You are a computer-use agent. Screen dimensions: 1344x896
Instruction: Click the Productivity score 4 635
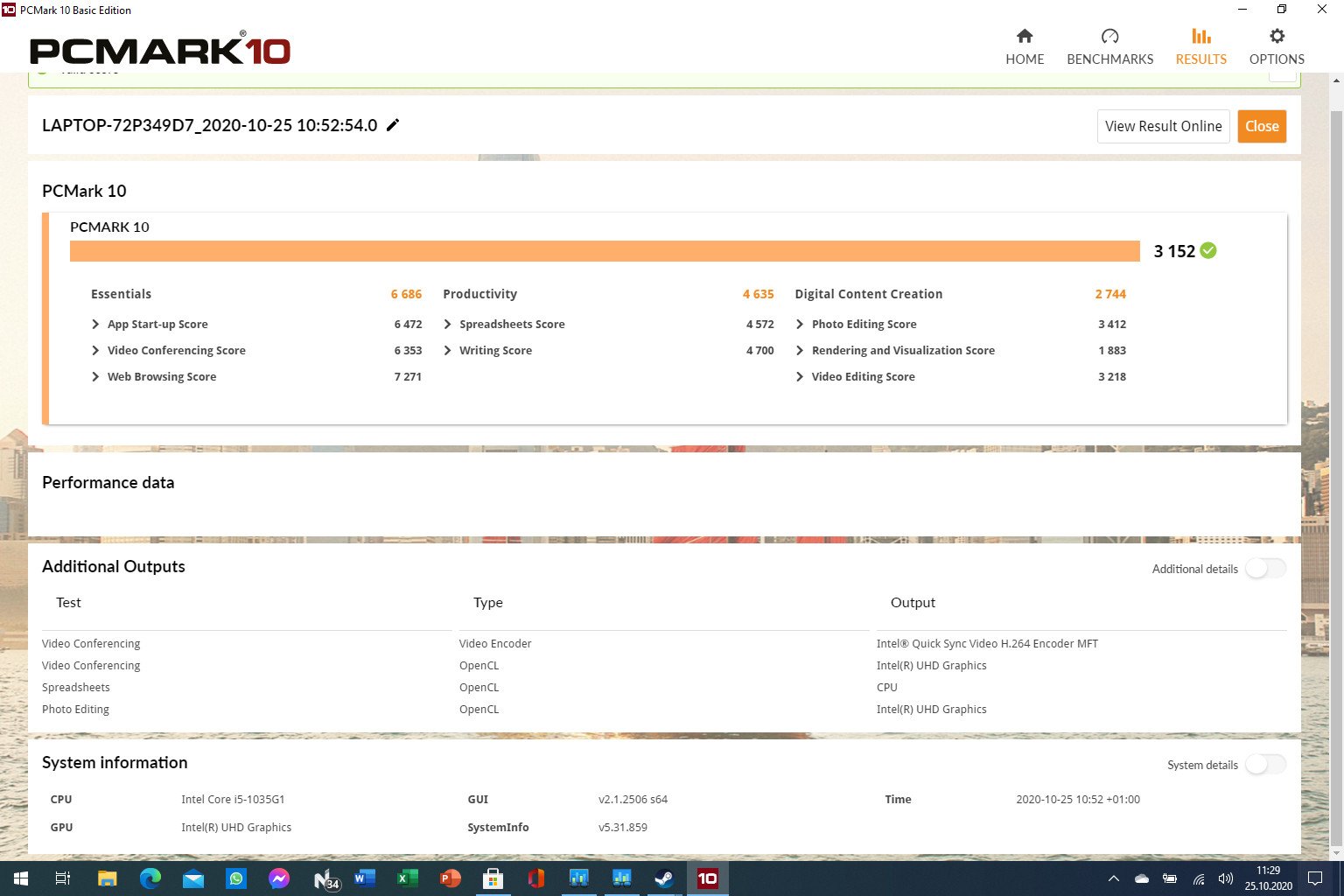pyautogui.click(x=758, y=294)
